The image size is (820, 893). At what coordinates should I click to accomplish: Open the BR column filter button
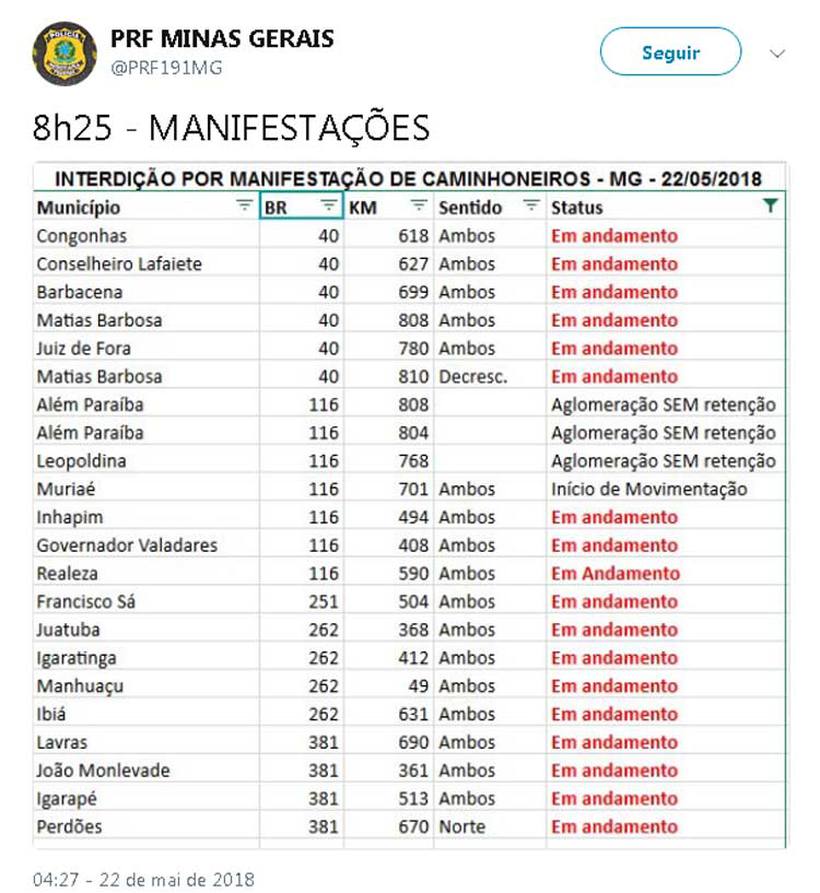329,207
